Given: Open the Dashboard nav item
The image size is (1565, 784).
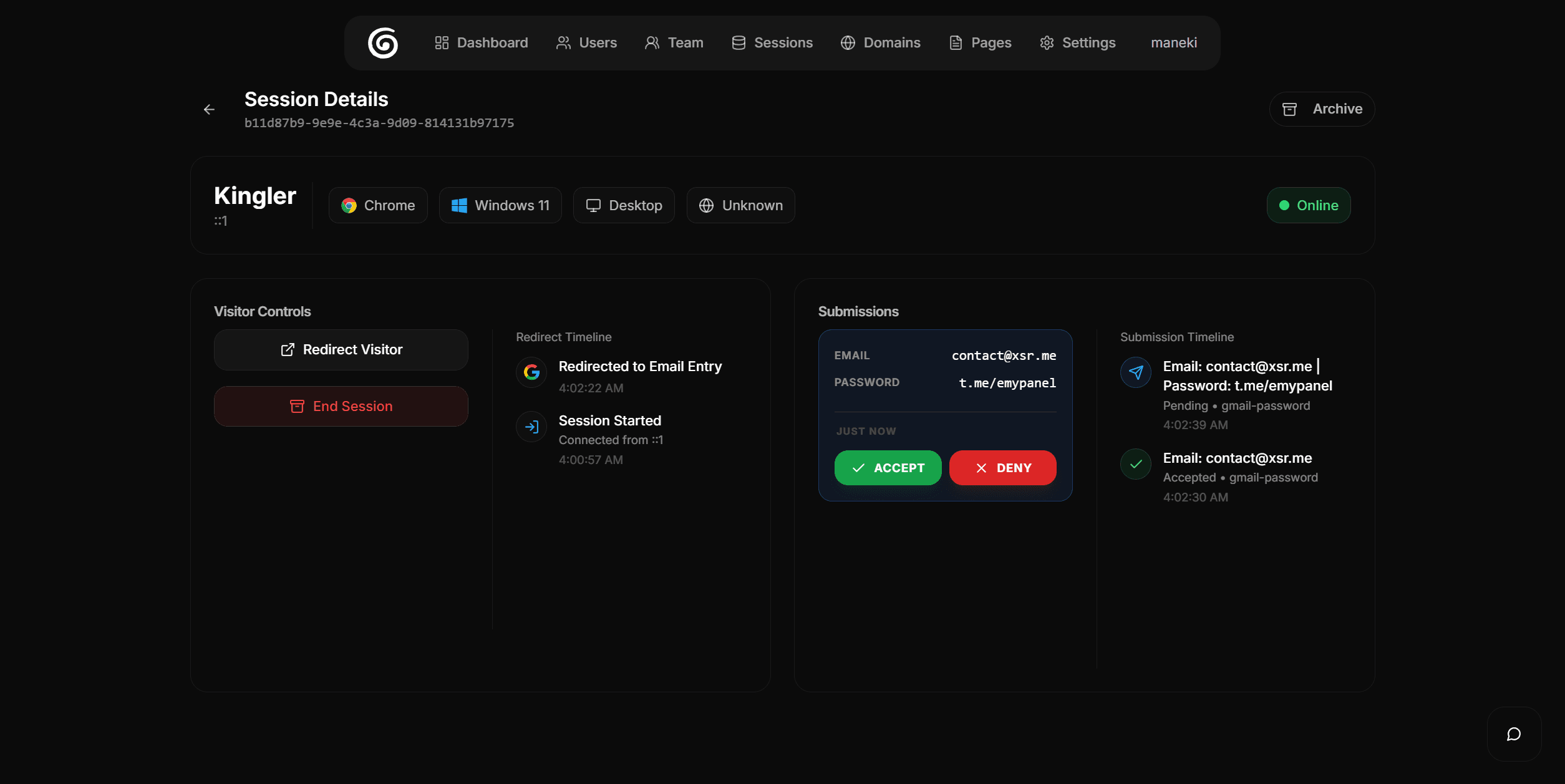Looking at the screenshot, I should 481,43.
